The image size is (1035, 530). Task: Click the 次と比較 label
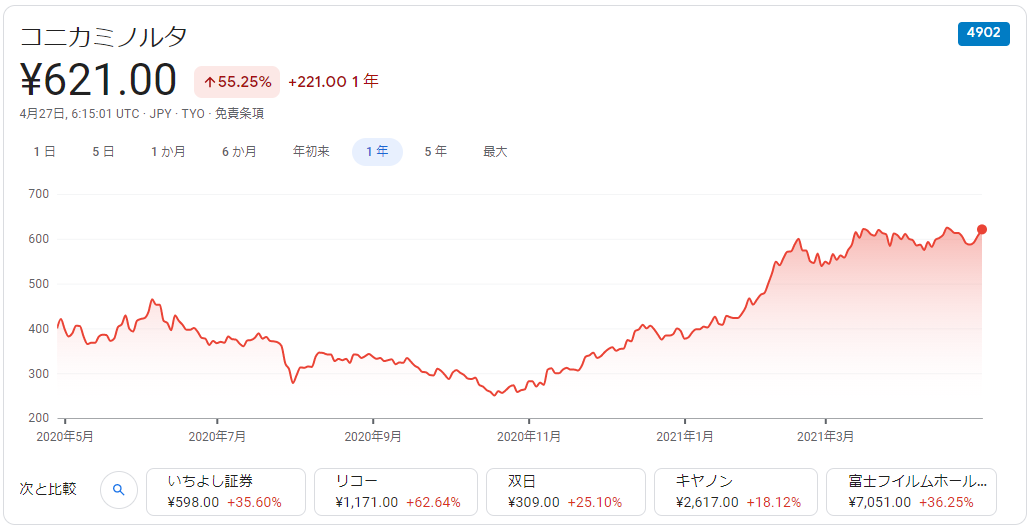(48, 489)
